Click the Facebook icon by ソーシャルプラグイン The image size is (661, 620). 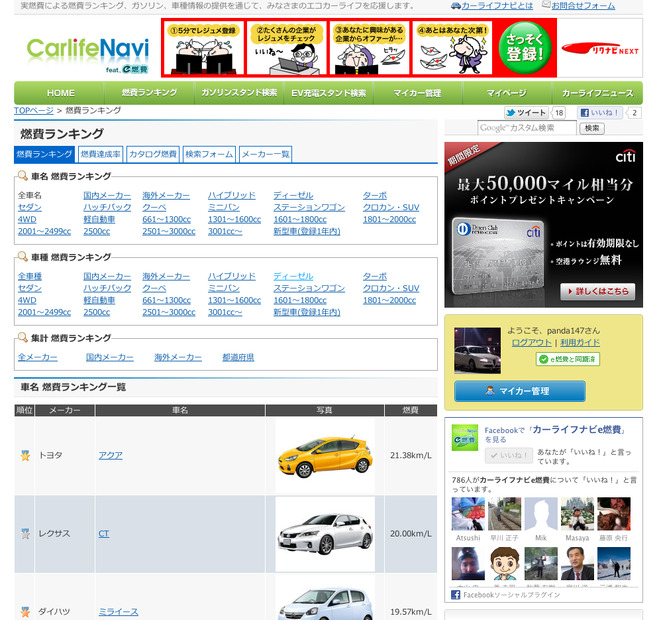click(x=455, y=595)
